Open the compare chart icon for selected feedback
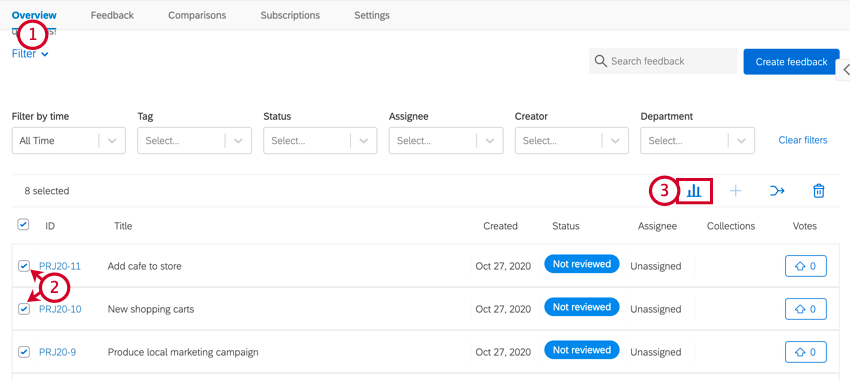 tap(694, 191)
